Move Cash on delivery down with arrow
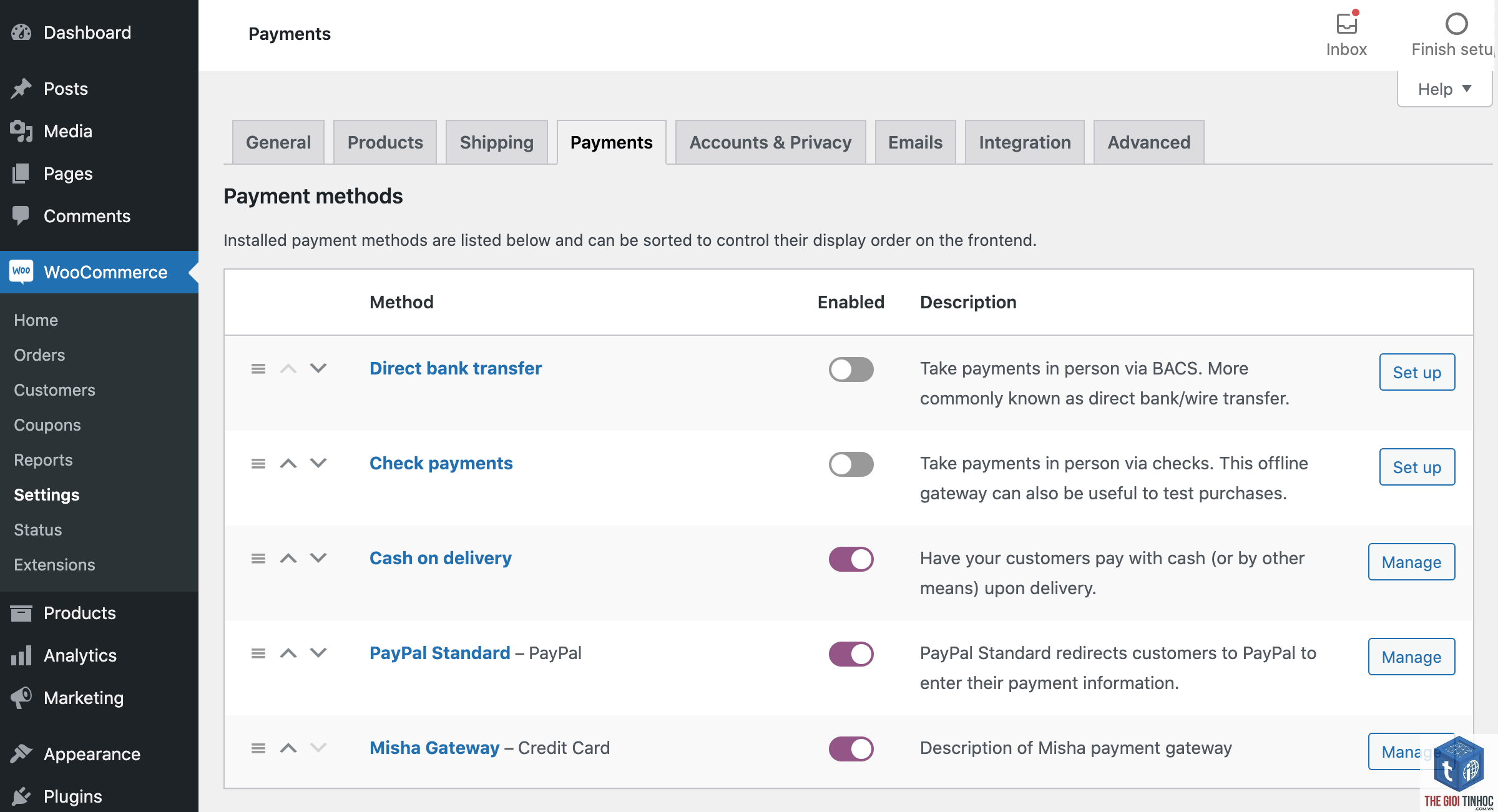 [318, 558]
